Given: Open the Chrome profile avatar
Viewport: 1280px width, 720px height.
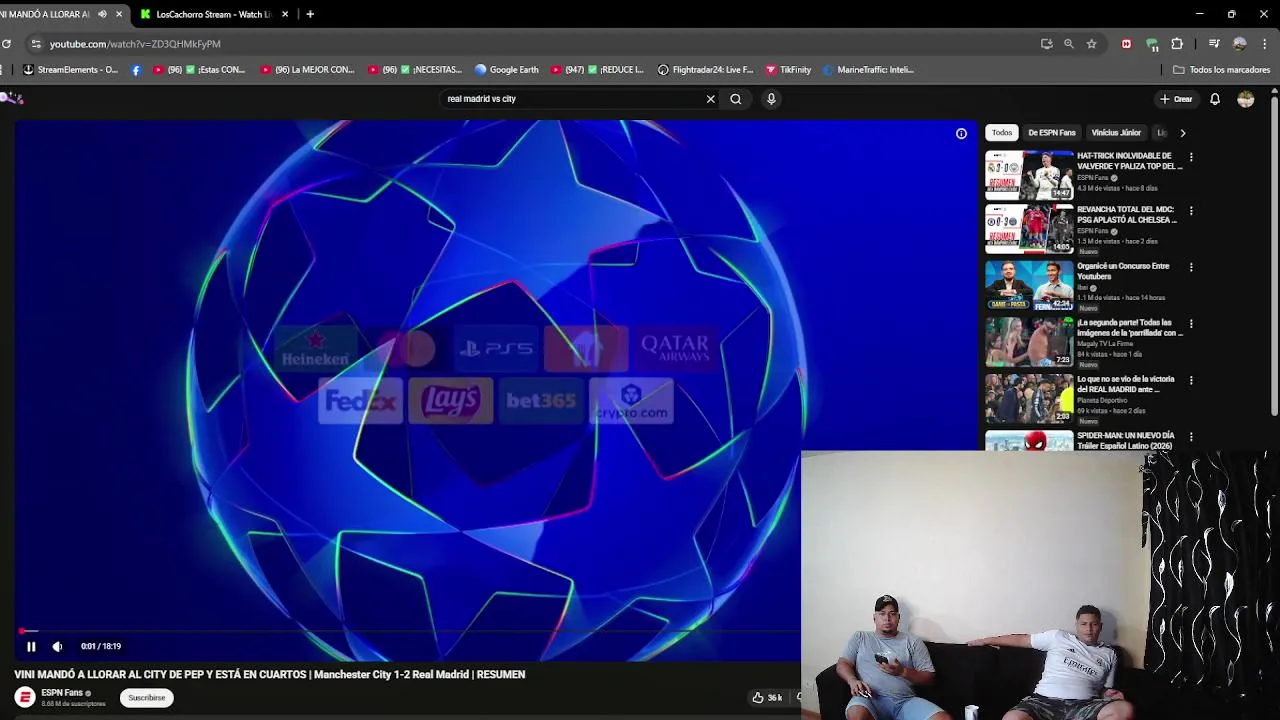Looking at the screenshot, I should [1240, 44].
